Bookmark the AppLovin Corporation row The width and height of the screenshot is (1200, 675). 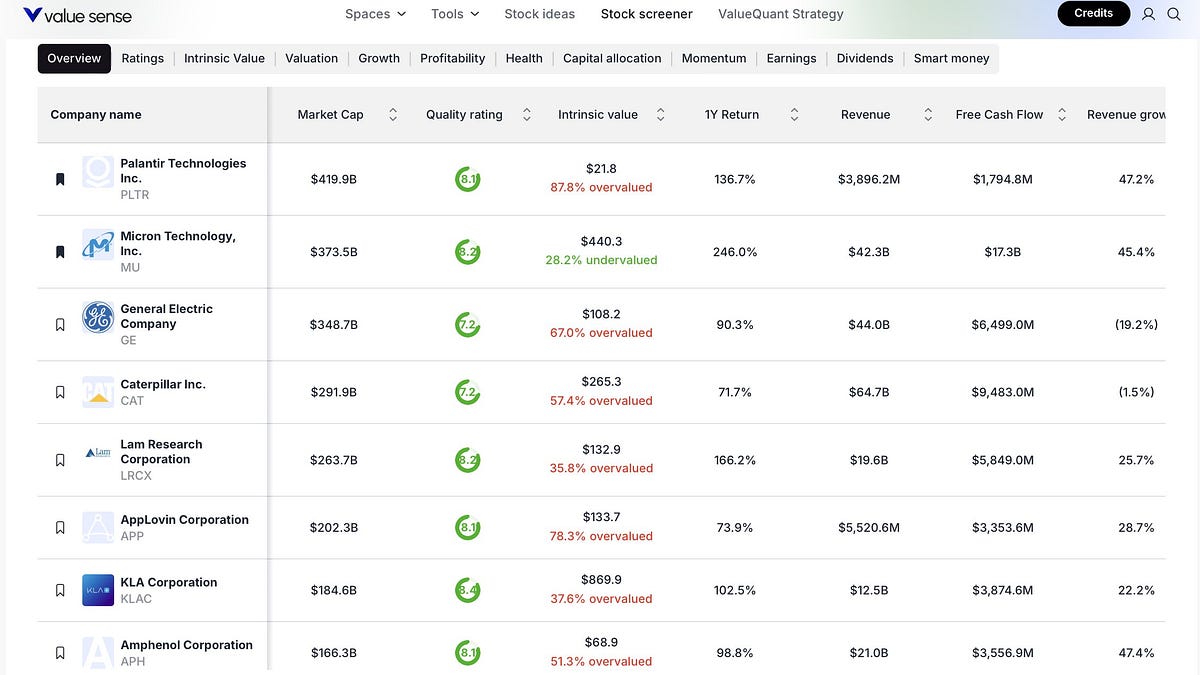[60, 527]
